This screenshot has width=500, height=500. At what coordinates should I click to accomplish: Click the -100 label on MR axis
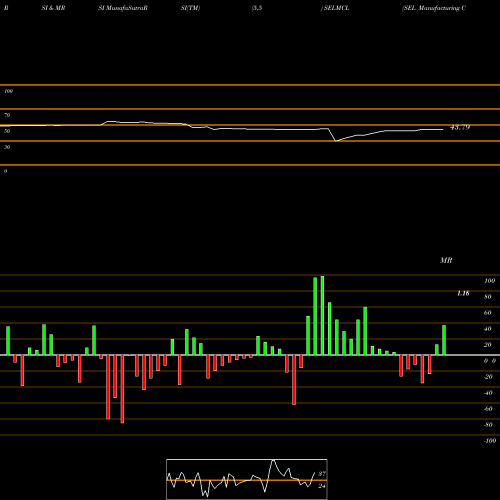(489, 441)
